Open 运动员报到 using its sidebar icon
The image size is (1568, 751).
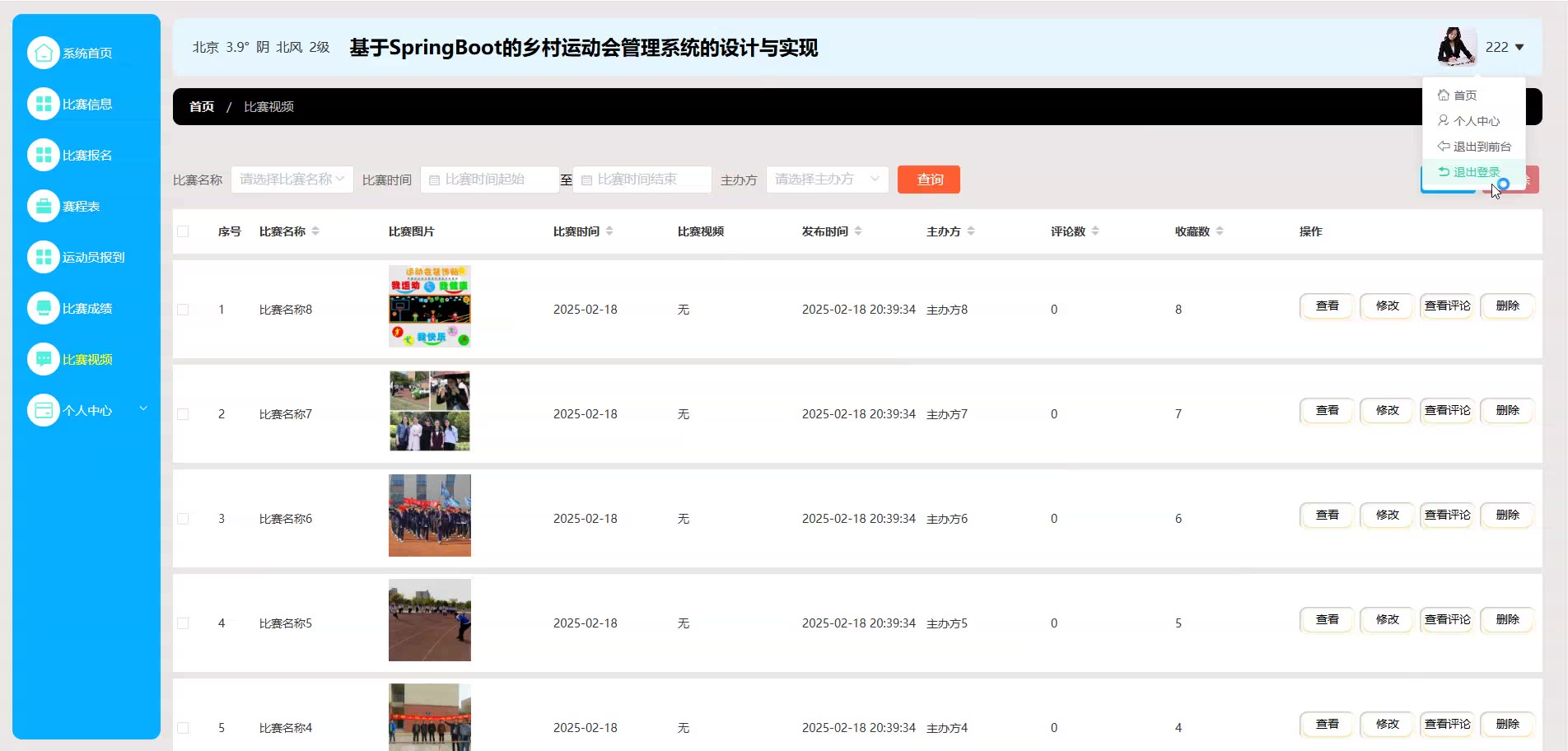click(x=44, y=257)
